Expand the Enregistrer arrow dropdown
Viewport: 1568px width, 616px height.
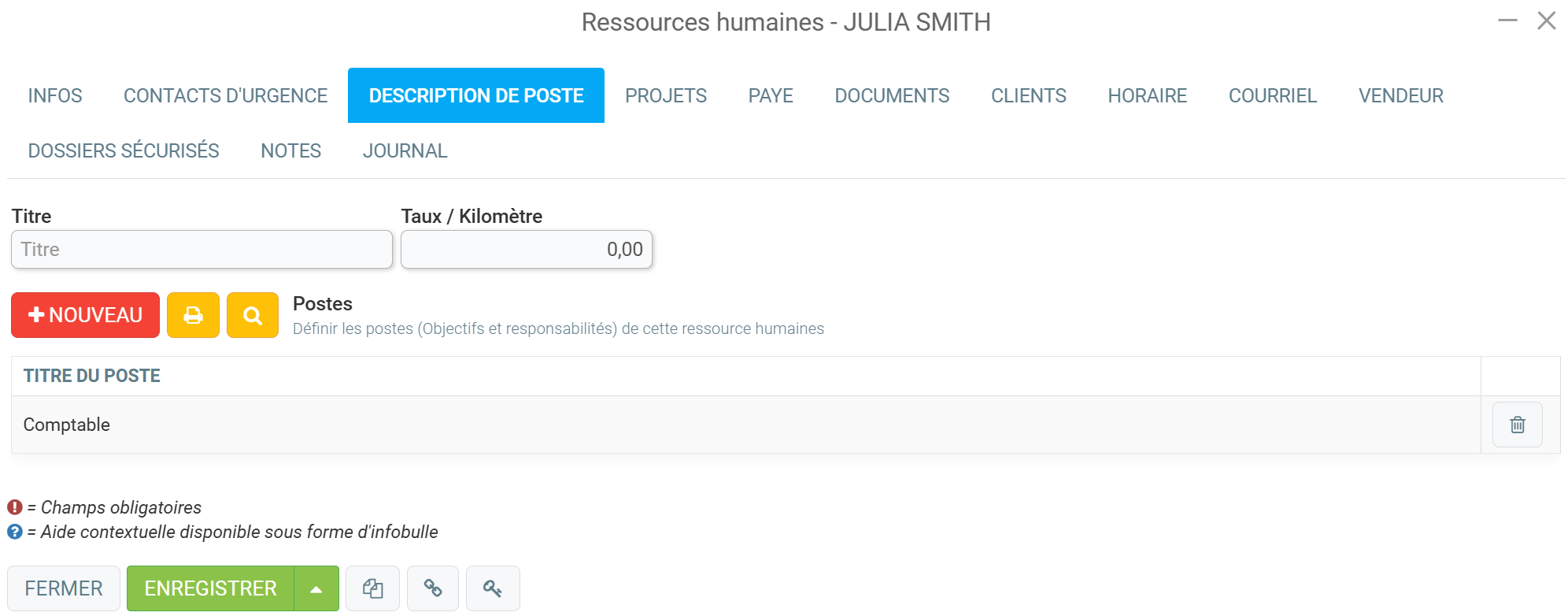pos(316,588)
